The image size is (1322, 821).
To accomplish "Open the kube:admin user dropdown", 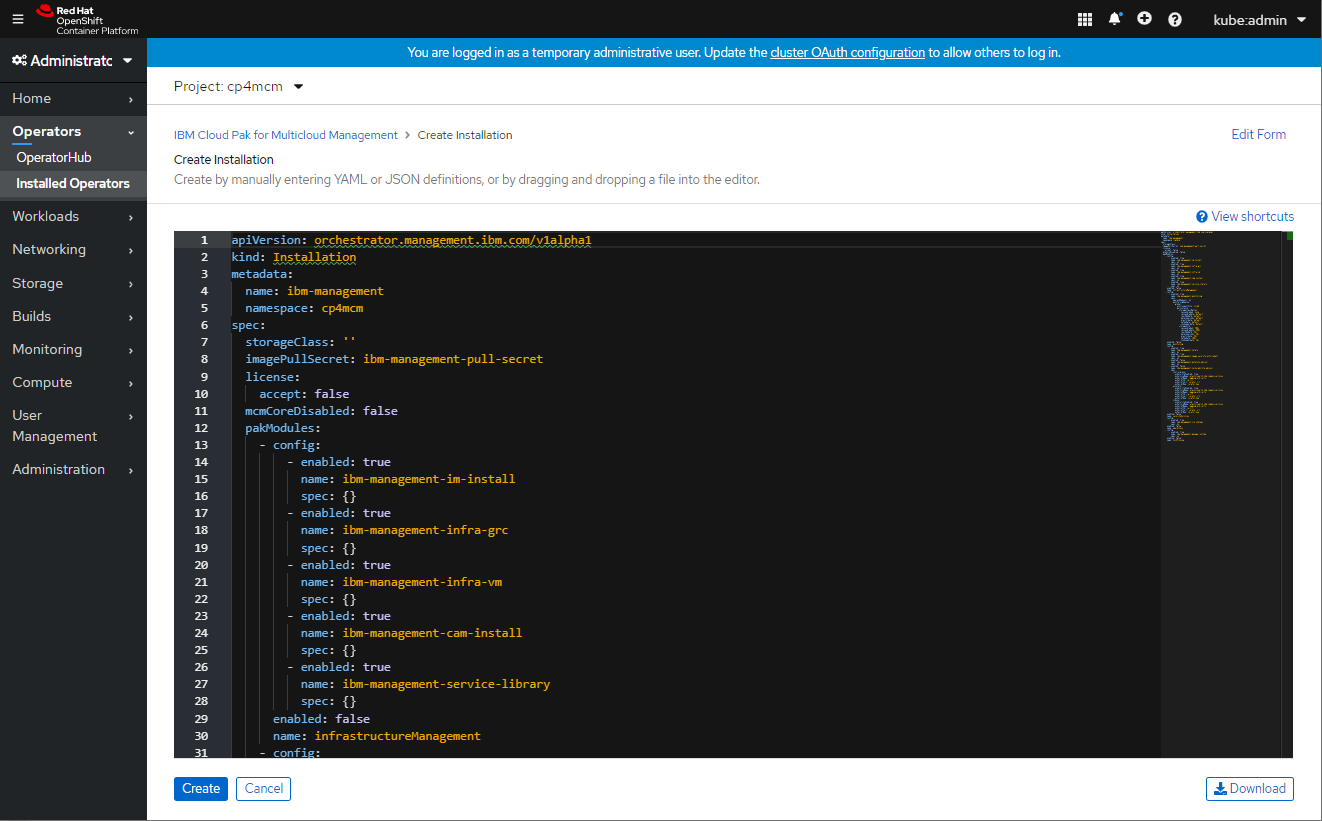I will [x=1259, y=19].
